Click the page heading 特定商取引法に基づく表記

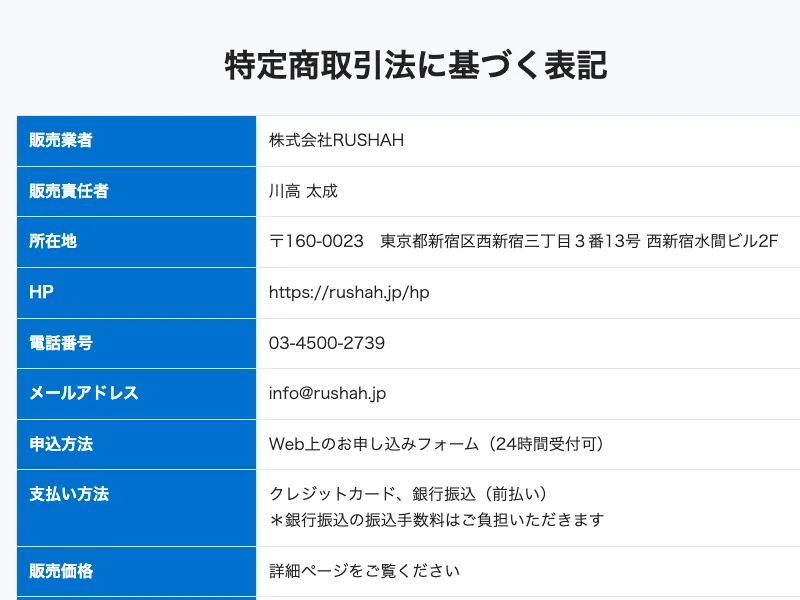coord(416,66)
